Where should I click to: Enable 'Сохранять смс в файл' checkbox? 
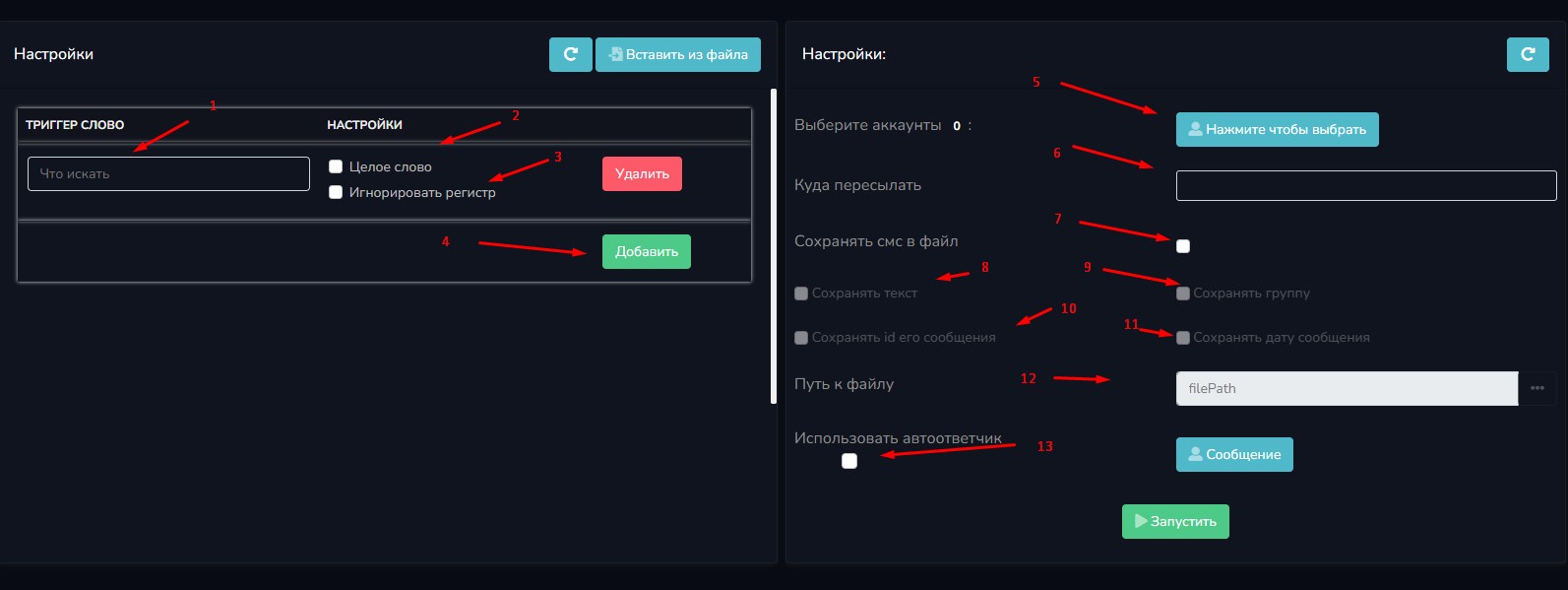(x=1183, y=246)
